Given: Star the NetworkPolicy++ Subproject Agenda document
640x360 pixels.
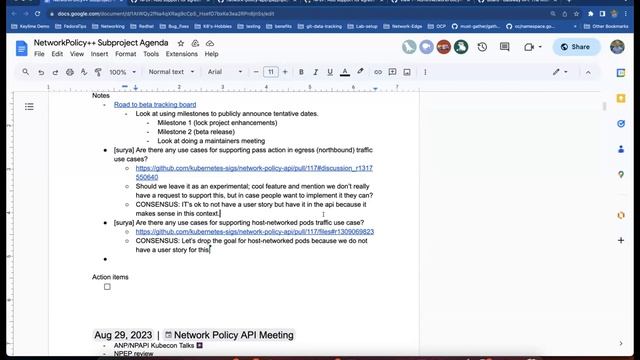Looking at the screenshot, I should (x=181, y=43).
